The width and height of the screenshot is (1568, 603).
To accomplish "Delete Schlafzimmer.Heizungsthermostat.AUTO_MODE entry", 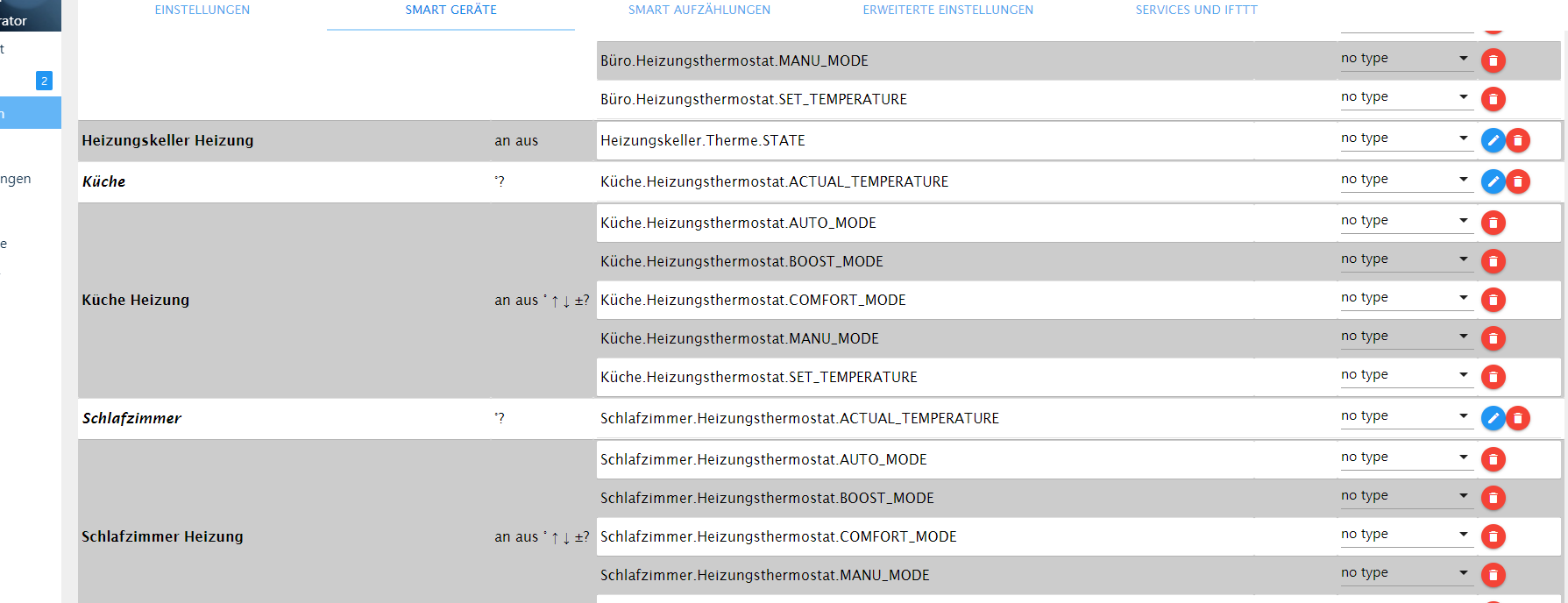I will click(1493, 459).
